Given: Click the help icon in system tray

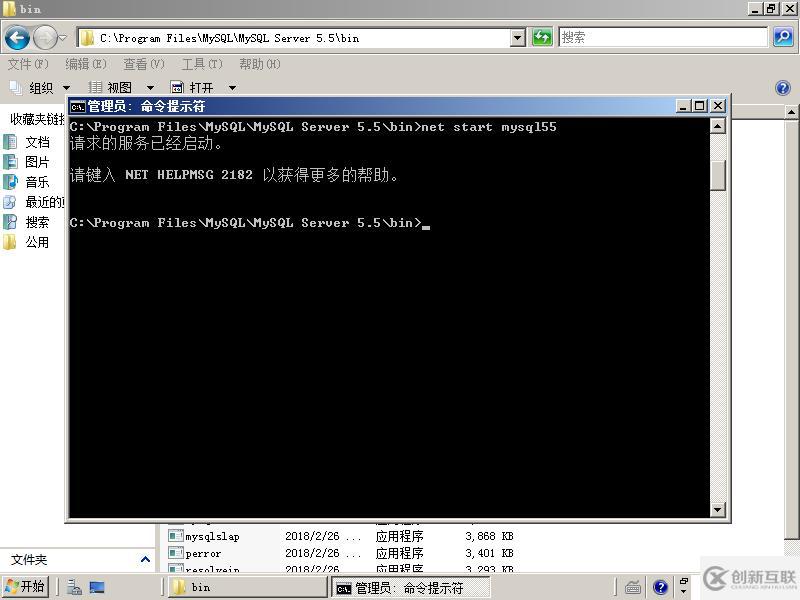Looking at the screenshot, I should pos(660,587).
